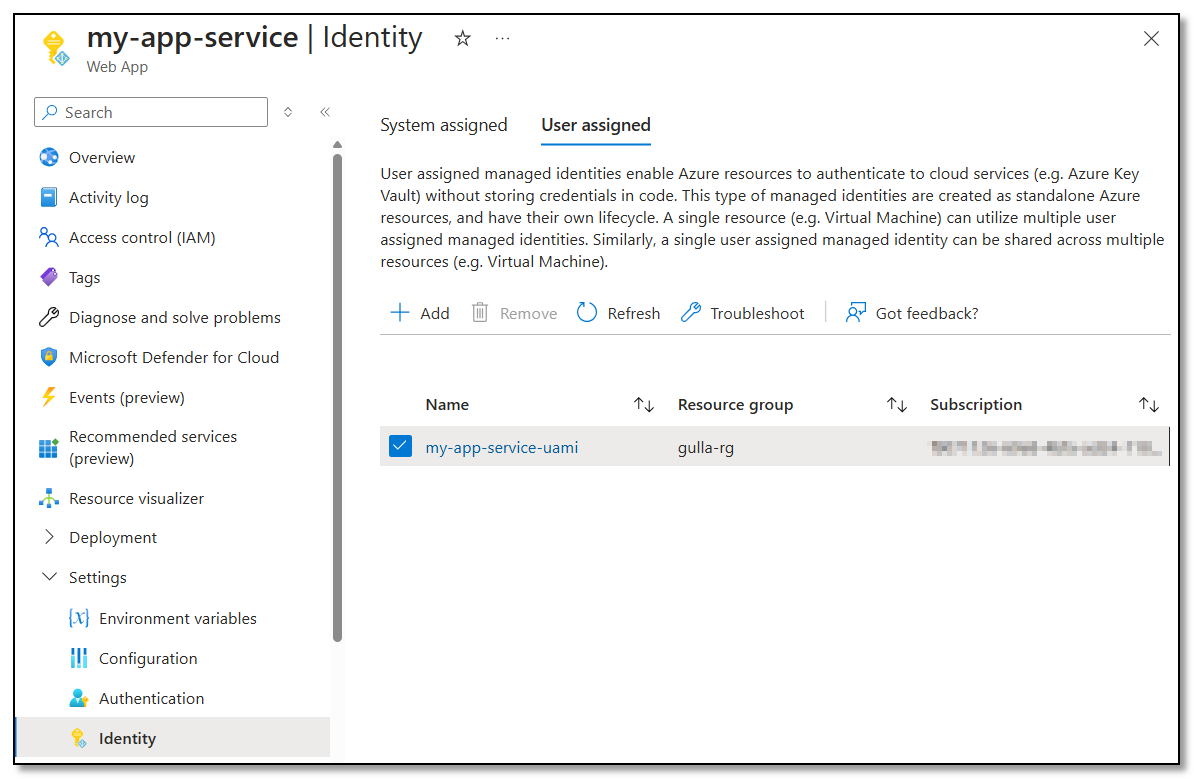The height and width of the screenshot is (779, 1194).
Task: Click the Refresh icon
Action: coord(586,312)
